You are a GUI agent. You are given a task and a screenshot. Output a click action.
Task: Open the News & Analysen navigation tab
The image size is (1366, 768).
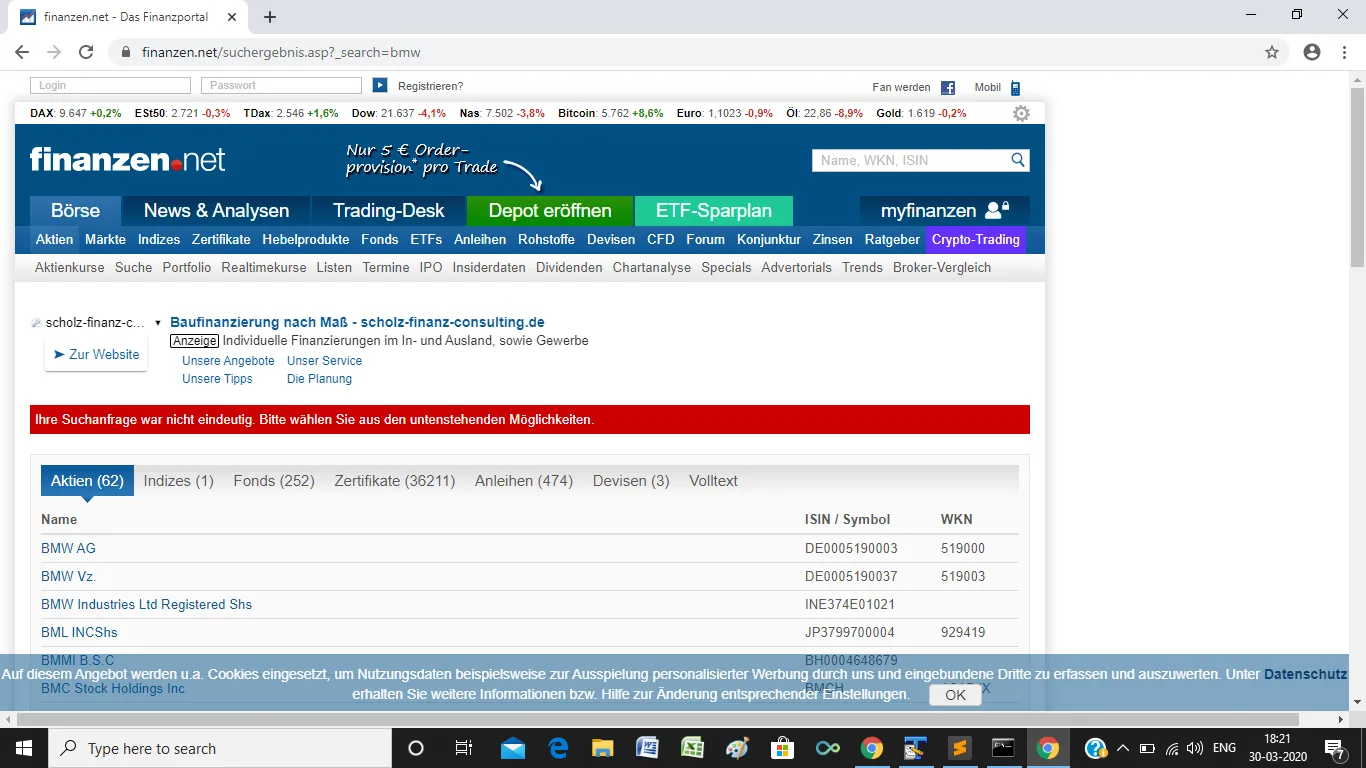pos(216,211)
